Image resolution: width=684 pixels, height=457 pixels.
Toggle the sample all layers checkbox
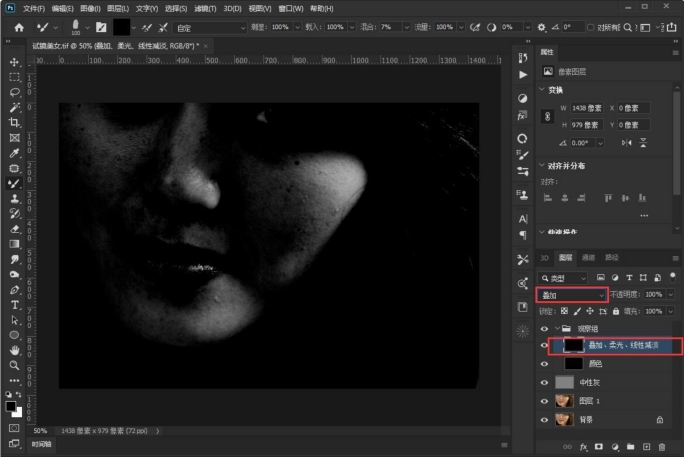[590, 27]
